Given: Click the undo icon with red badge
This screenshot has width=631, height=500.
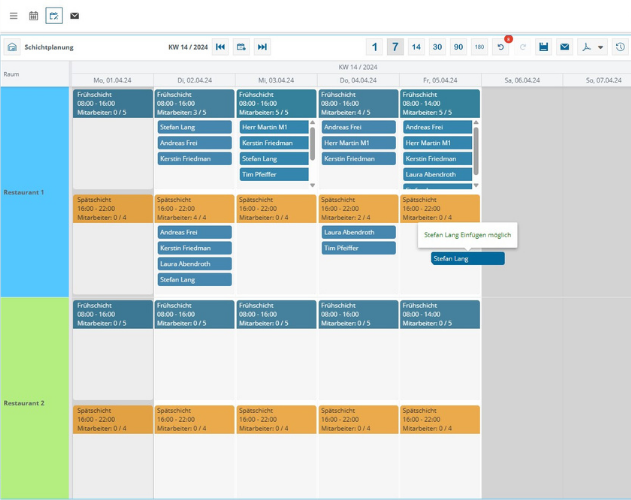Looking at the screenshot, I should [x=501, y=47].
